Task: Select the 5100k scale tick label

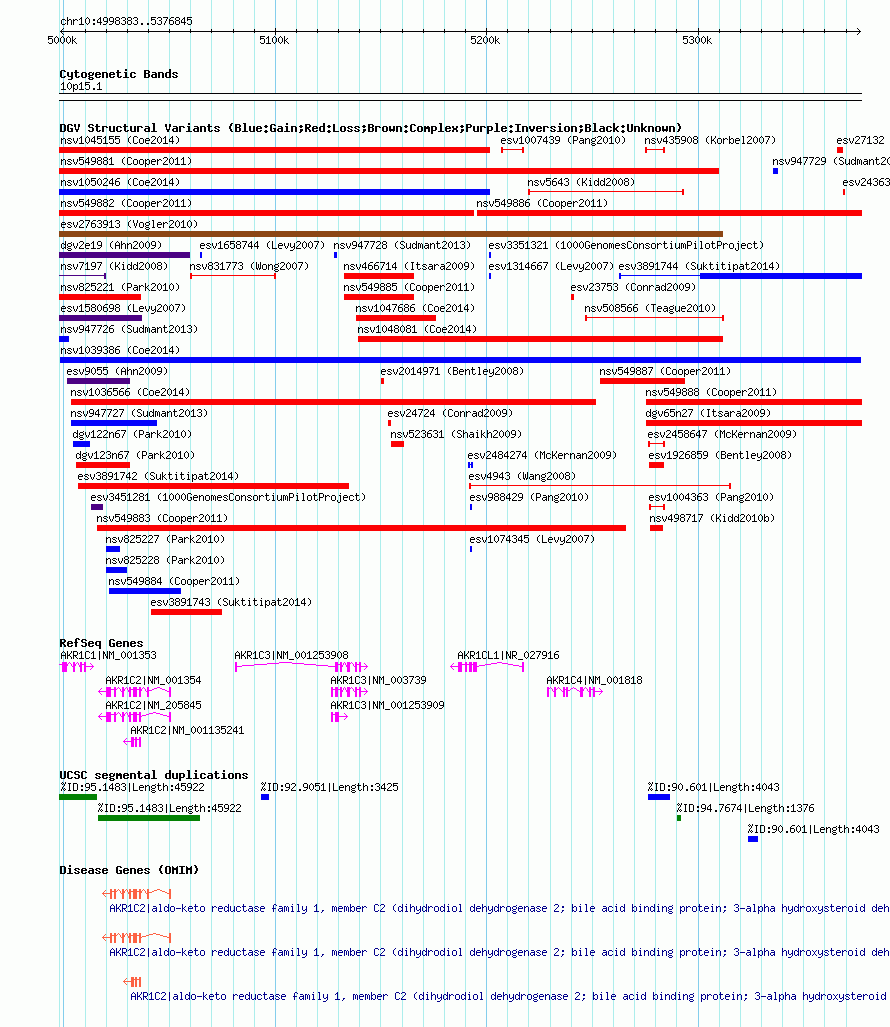Action: click(274, 40)
